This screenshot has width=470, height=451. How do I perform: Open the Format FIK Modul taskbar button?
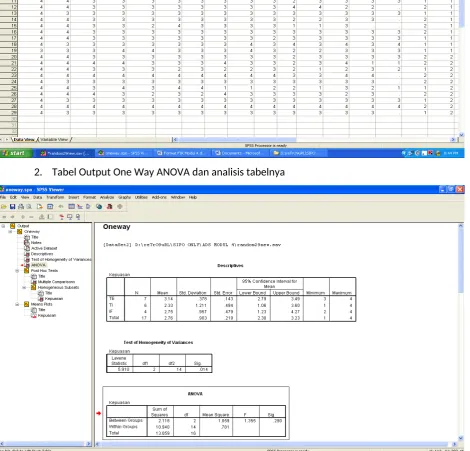[182, 153]
